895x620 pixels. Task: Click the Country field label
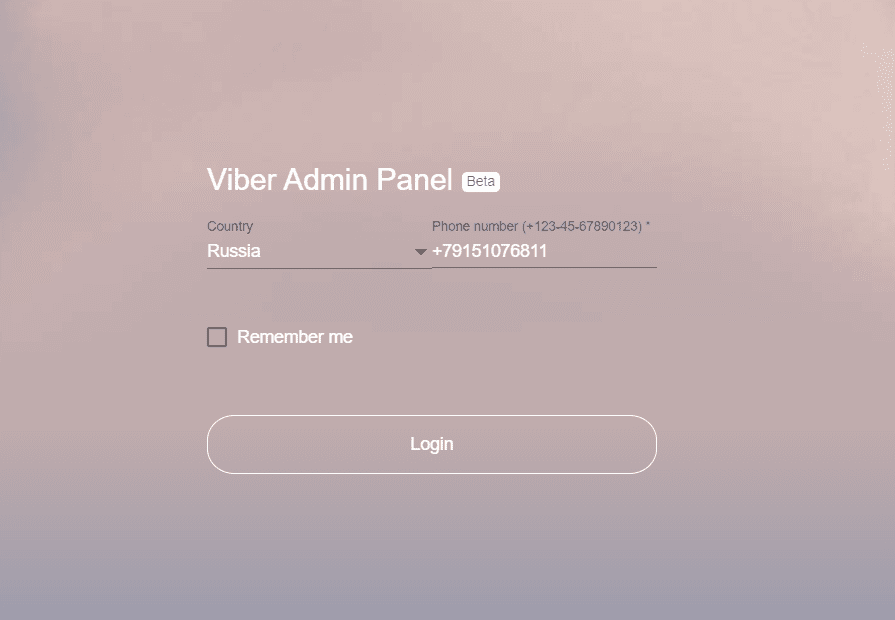coord(230,227)
